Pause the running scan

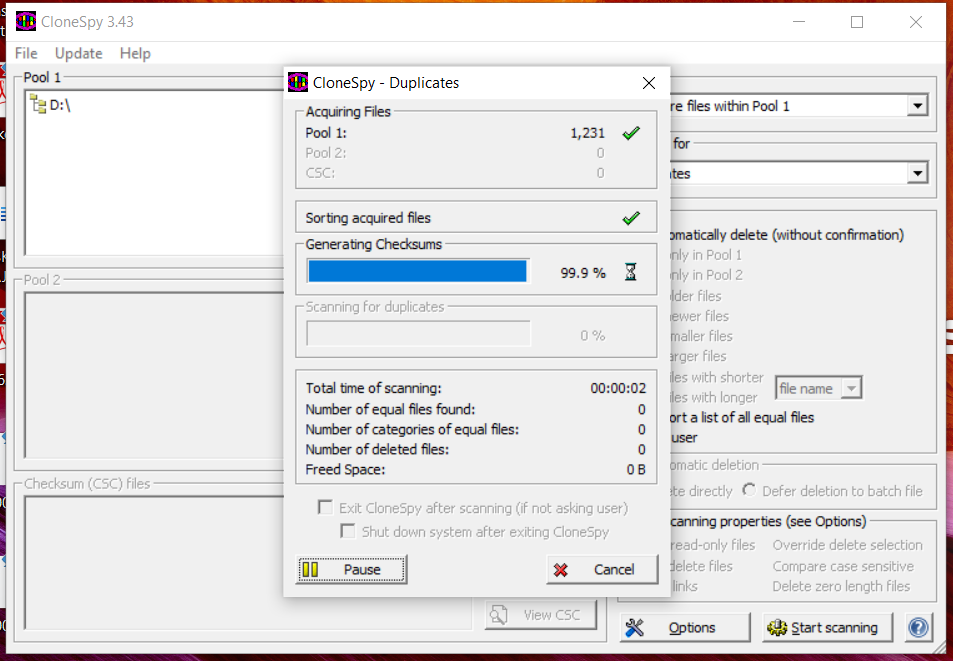pyautogui.click(x=351, y=569)
